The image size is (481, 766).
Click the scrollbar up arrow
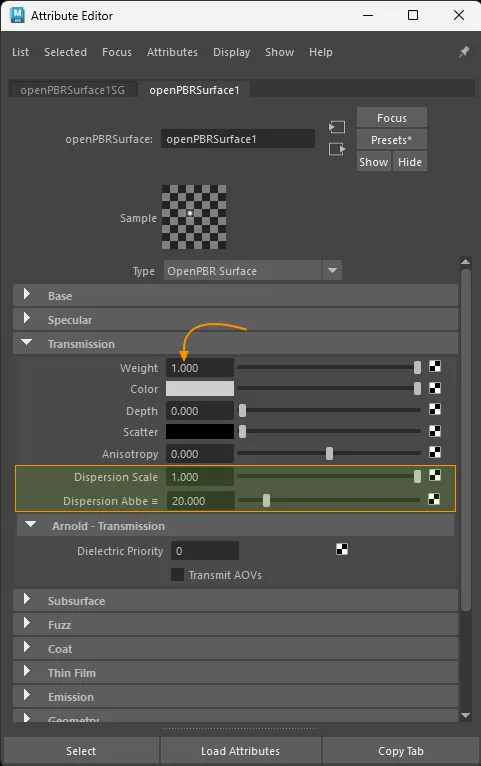(x=465, y=261)
